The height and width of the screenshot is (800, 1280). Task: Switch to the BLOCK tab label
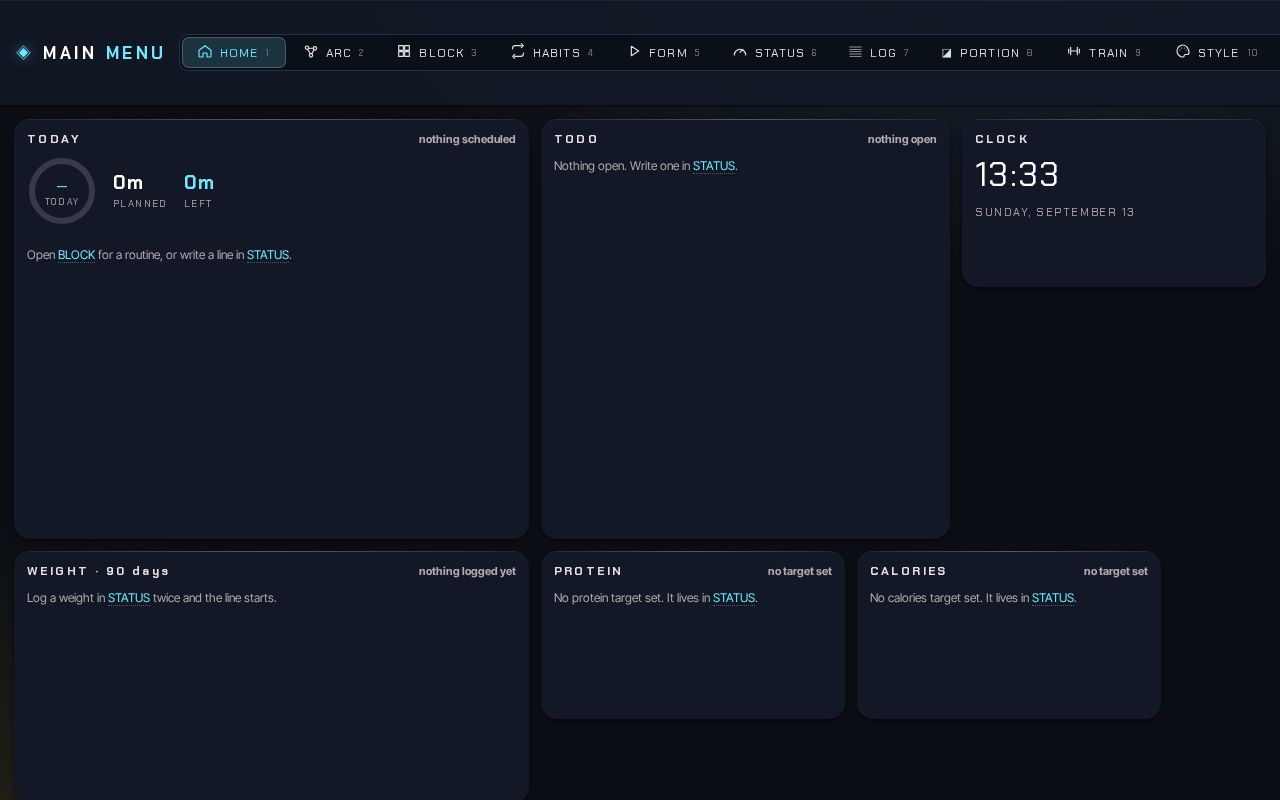442,53
